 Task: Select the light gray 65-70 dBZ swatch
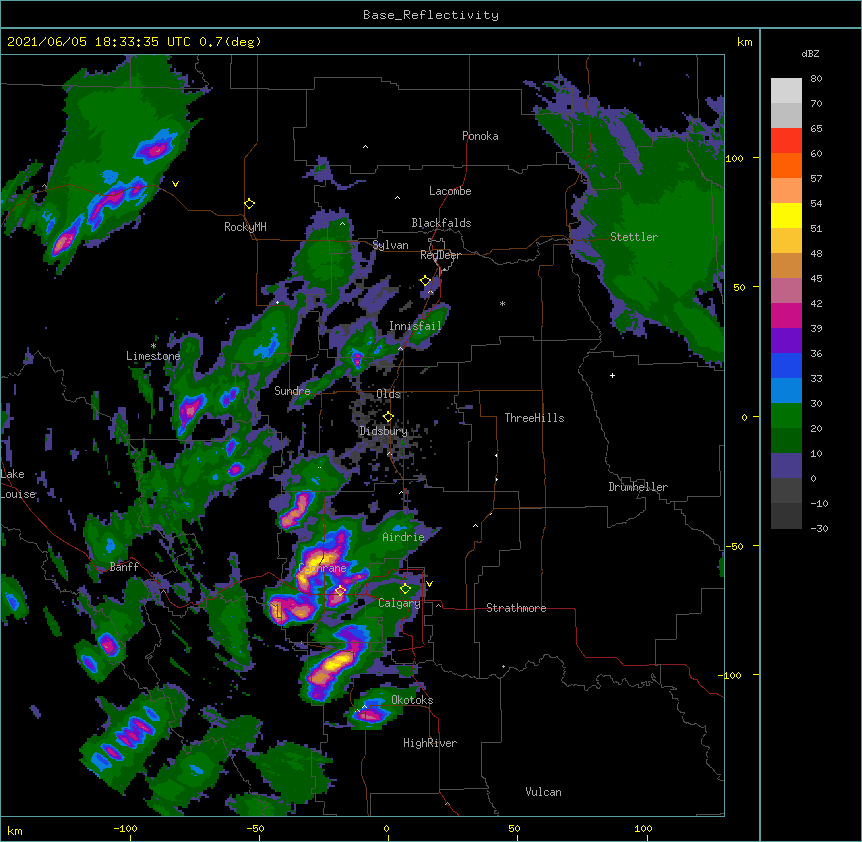click(786, 115)
